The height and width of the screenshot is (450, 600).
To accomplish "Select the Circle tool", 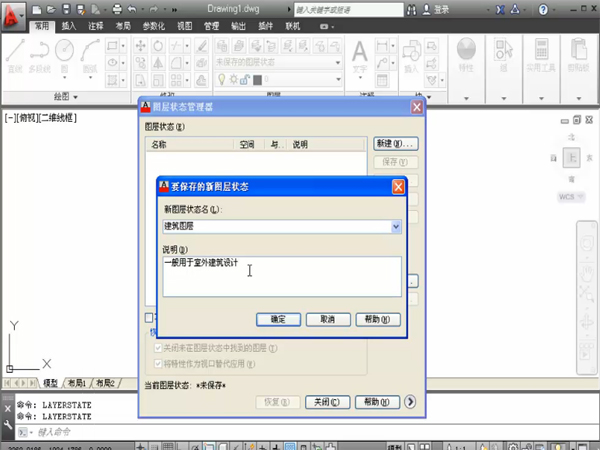I will click(x=64, y=51).
